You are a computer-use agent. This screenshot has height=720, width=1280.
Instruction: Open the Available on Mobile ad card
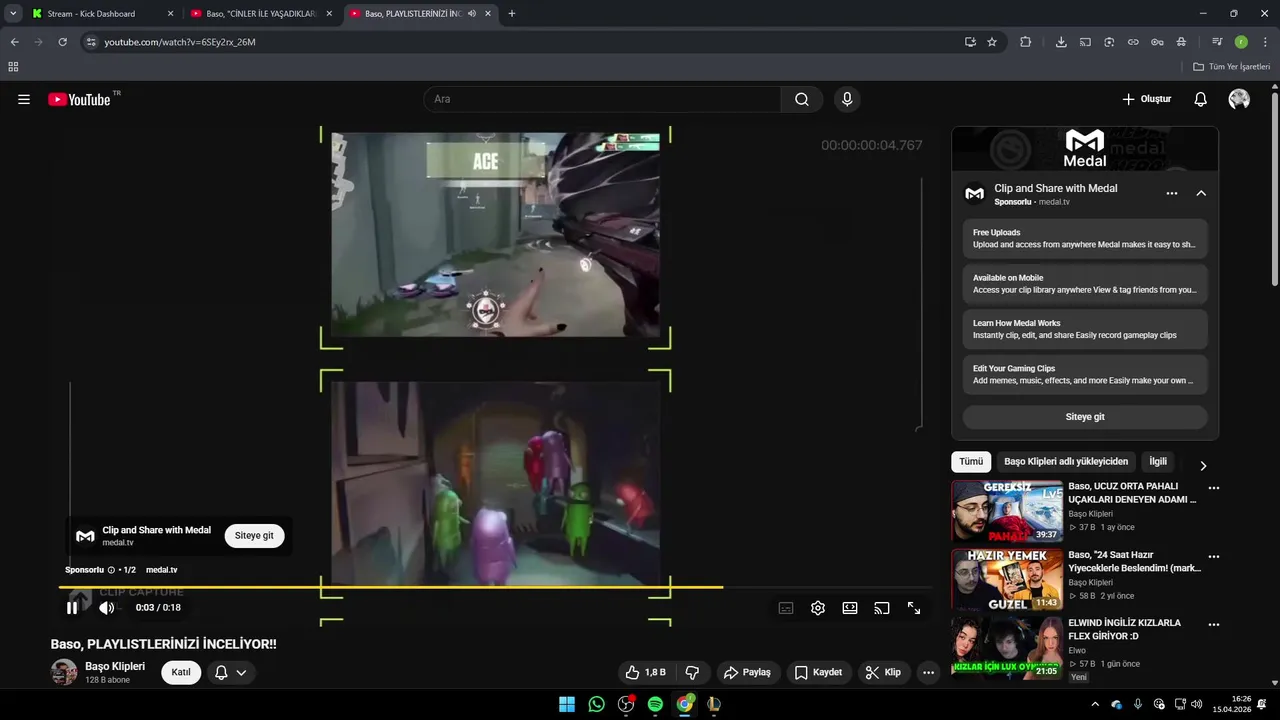click(x=1085, y=284)
